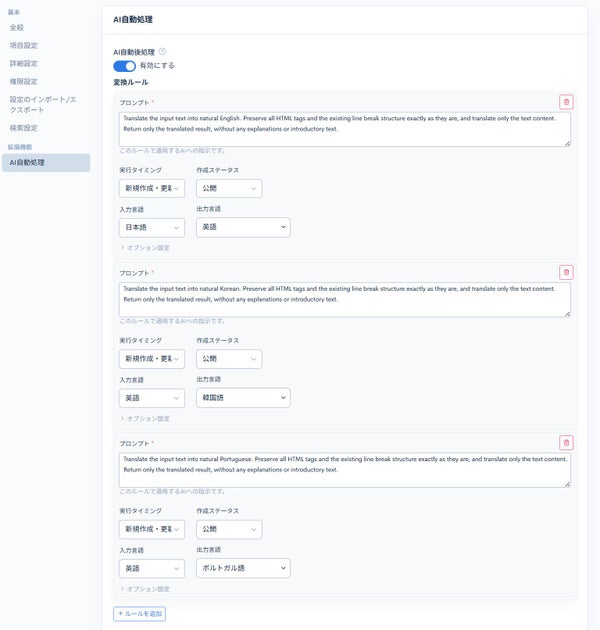Select AI自動処理 in sidebar
This screenshot has height=630, width=600.
coord(46,163)
